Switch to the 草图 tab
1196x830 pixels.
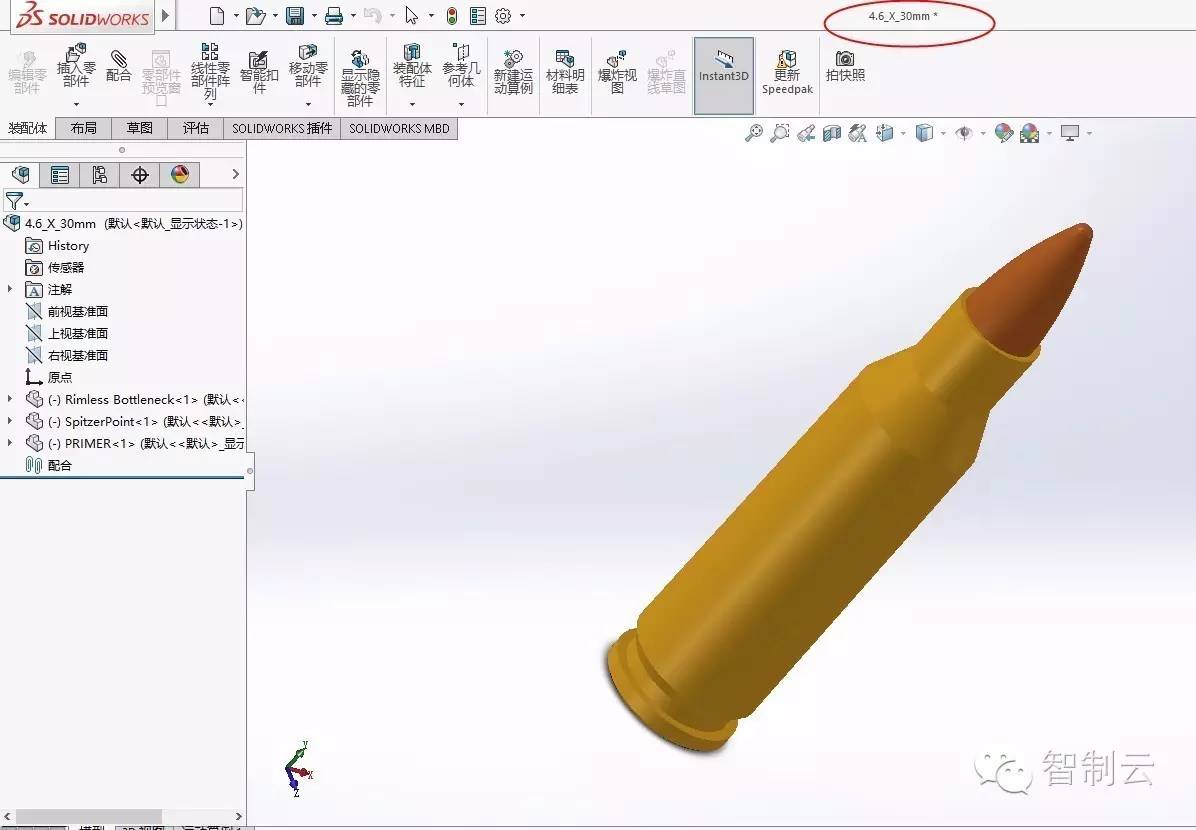coord(140,128)
